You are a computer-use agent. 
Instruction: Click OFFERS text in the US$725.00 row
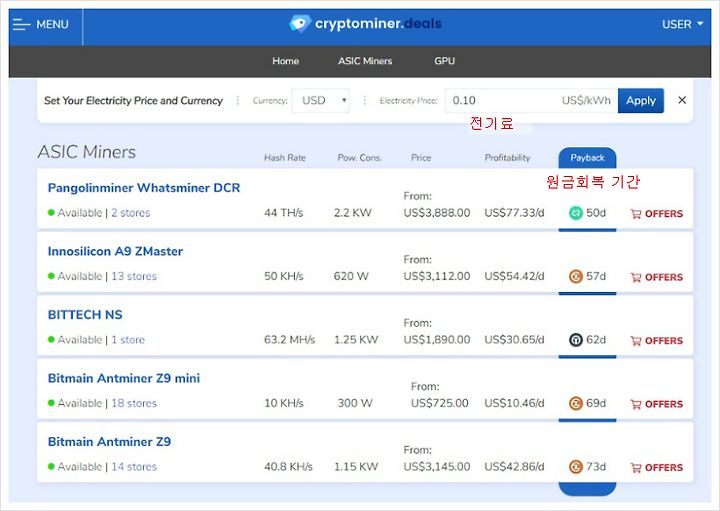click(x=664, y=404)
